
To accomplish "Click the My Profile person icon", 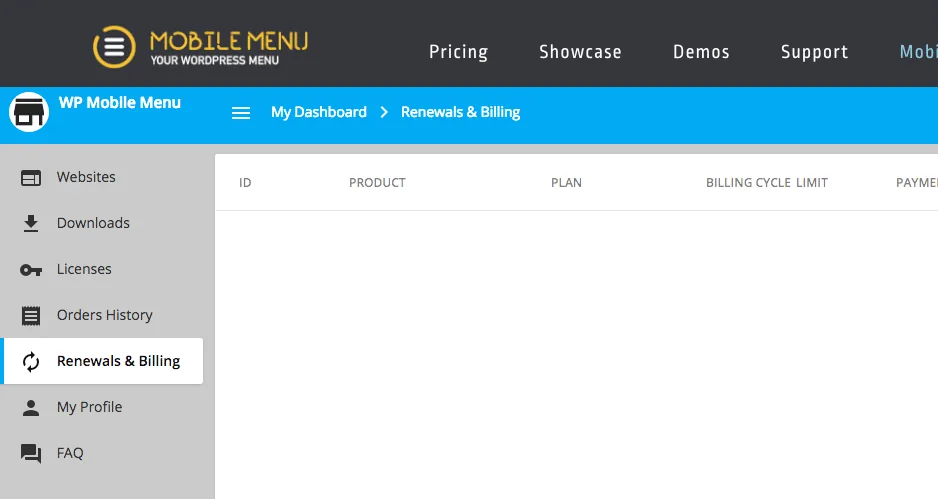I will click(31, 407).
